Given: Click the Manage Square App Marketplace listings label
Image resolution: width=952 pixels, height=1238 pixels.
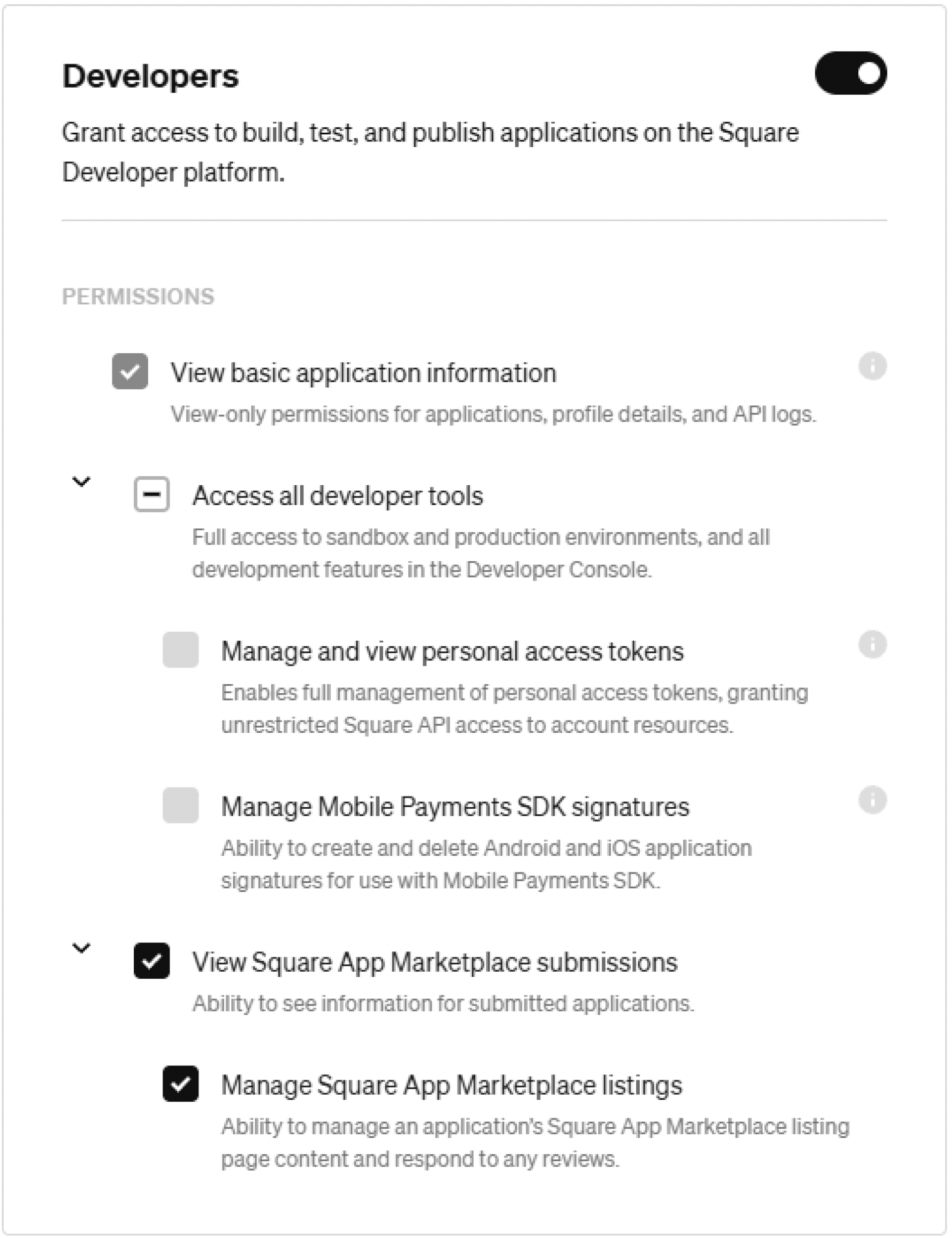Looking at the screenshot, I should pos(451,1086).
